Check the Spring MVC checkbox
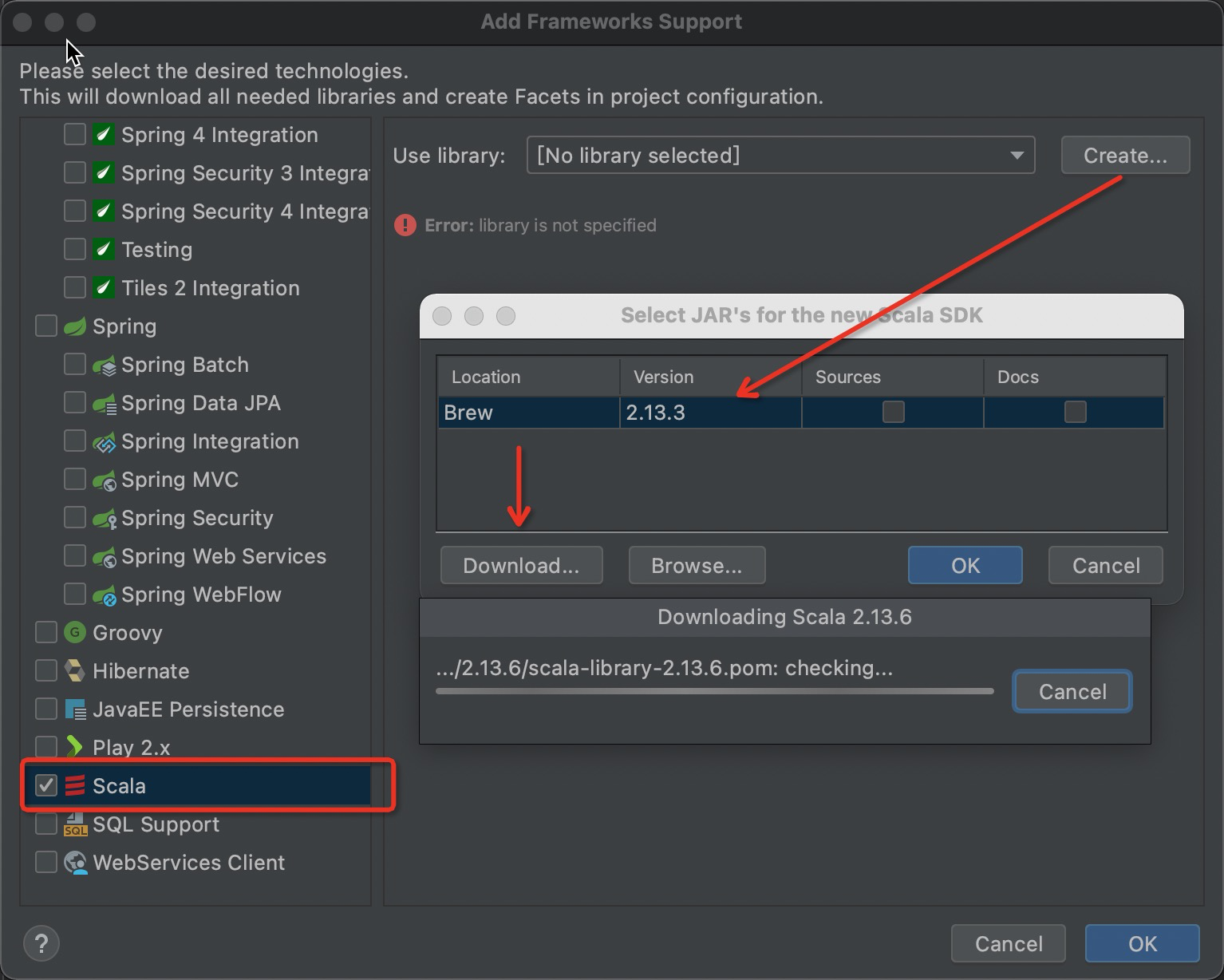Viewport: 1224px width, 980px height. [x=75, y=479]
